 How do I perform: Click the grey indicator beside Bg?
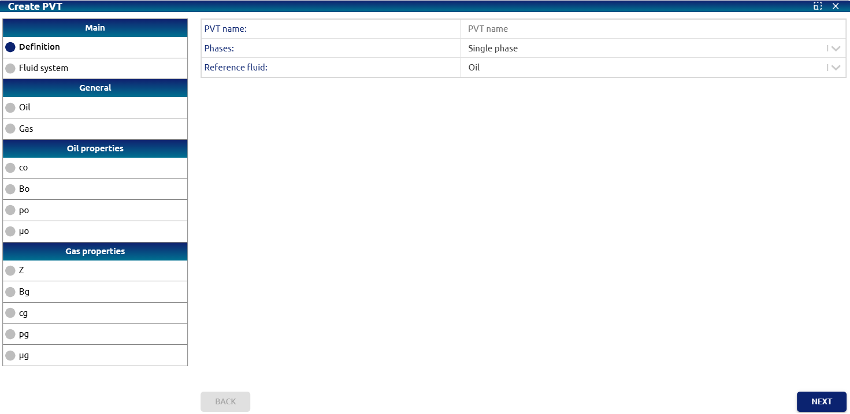[10, 292]
